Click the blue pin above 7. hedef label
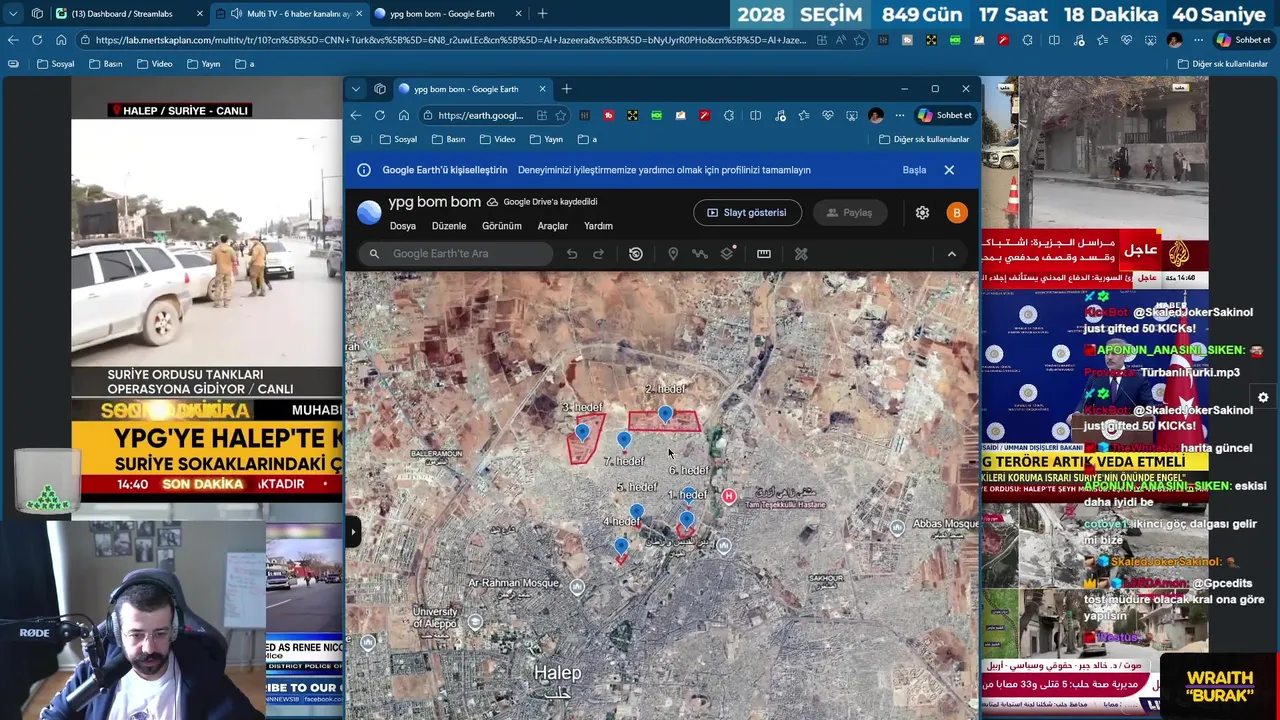 (624, 440)
